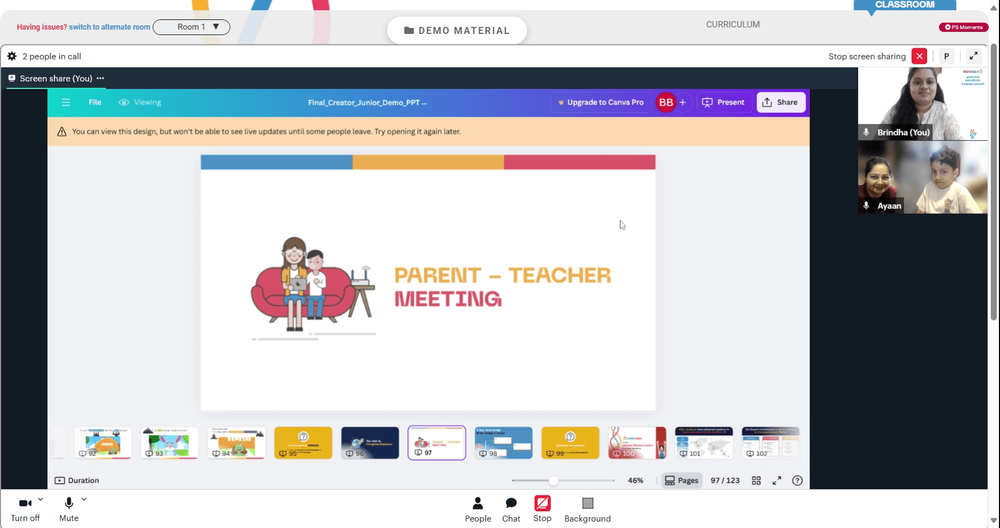Image resolution: width=1000 pixels, height=528 pixels.
Task: Click the sofa illustration on slide
Action: (313, 288)
